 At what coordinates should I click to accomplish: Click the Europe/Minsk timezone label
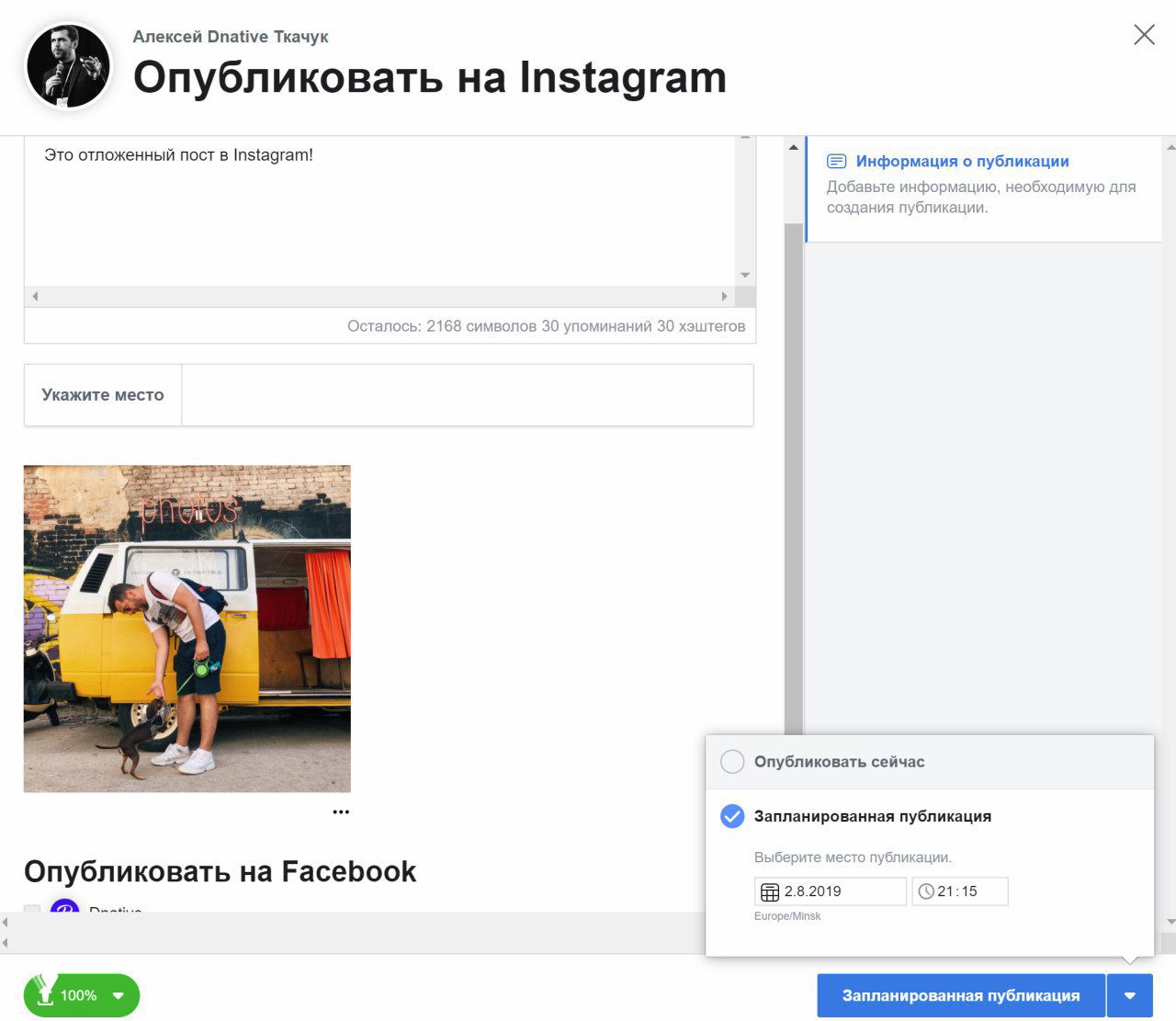(x=786, y=915)
